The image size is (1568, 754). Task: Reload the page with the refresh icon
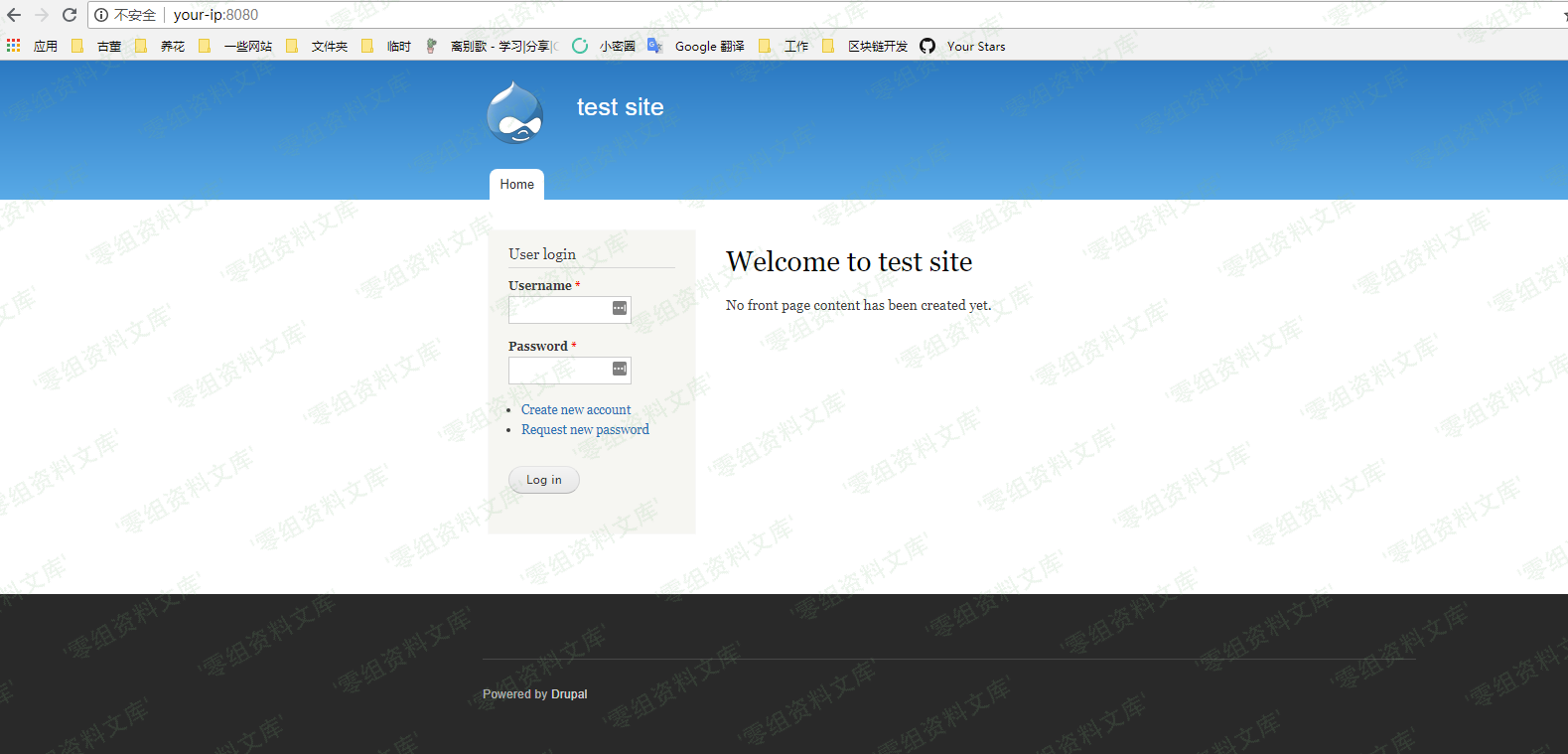[x=70, y=15]
